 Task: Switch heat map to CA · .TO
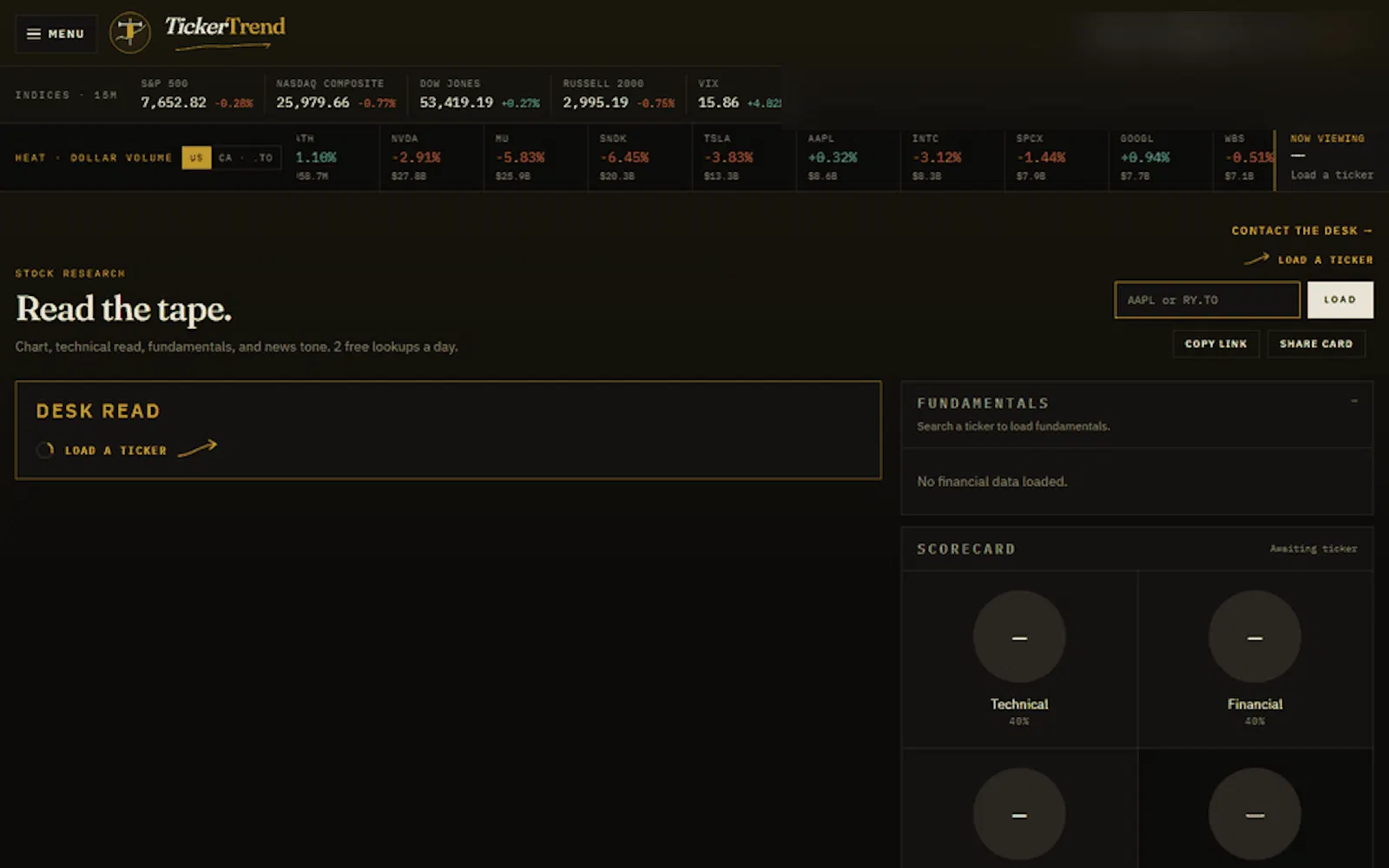246,158
